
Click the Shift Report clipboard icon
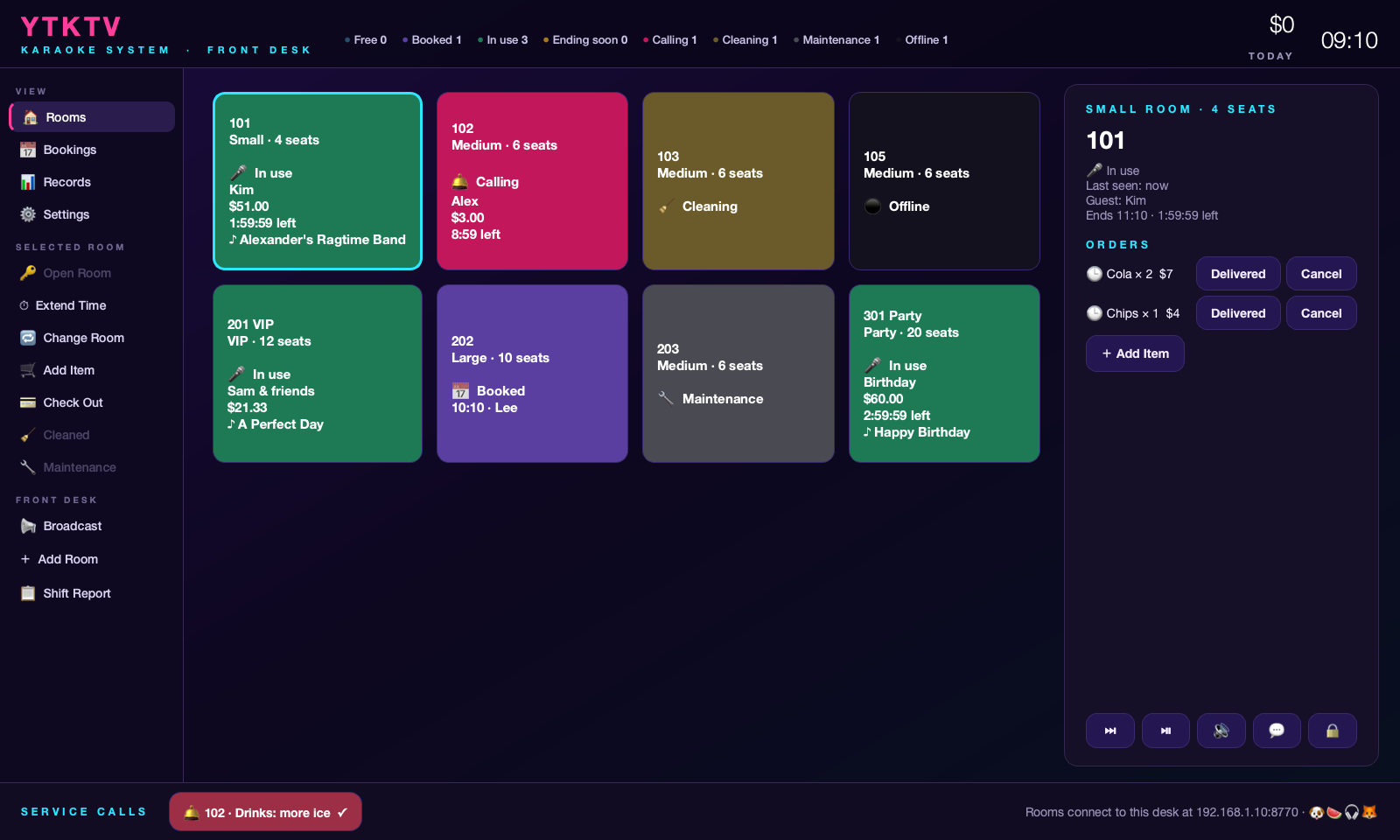pyautogui.click(x=28, y=593)
